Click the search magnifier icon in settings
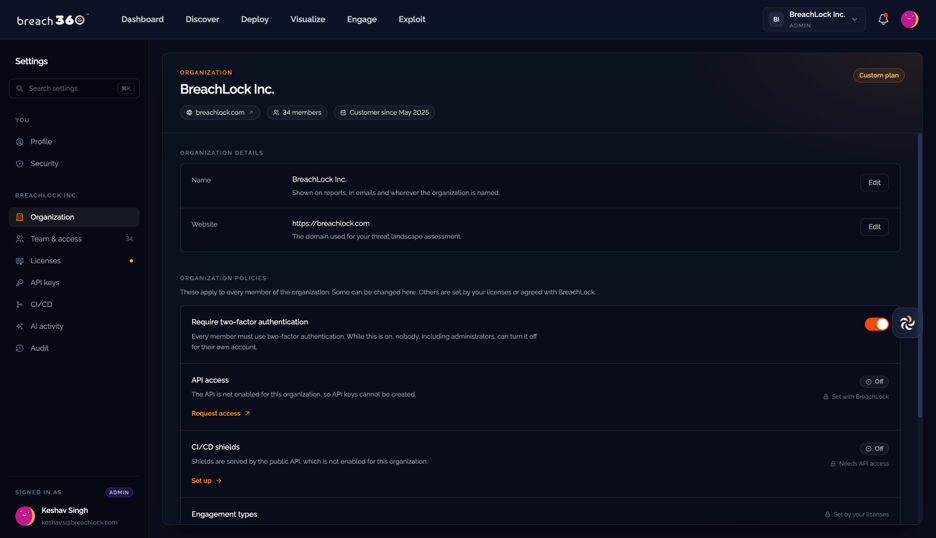 coord(20,88)
